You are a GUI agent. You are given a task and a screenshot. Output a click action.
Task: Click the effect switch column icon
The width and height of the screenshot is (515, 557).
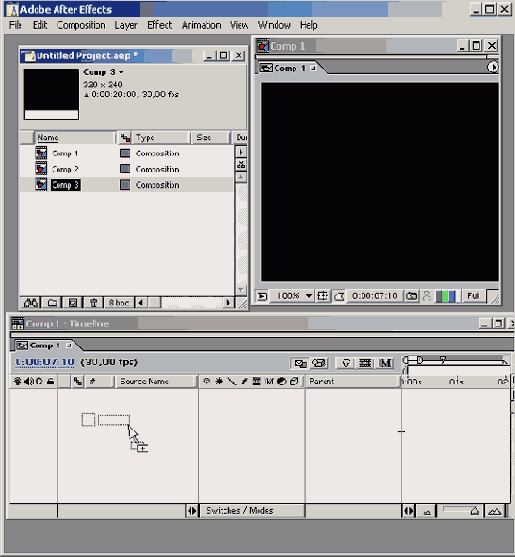tap(244, 381)
